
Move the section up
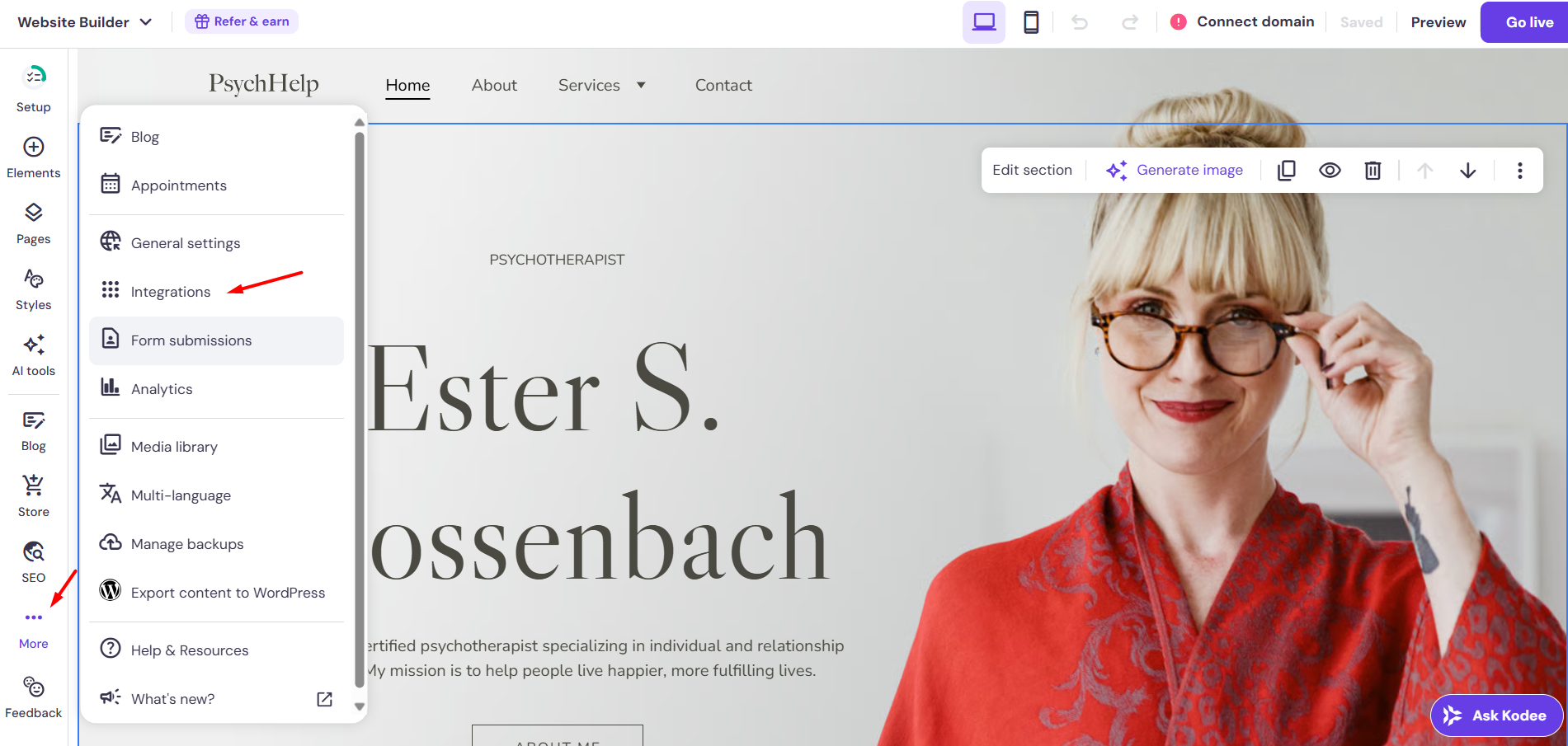point(1424,170)
